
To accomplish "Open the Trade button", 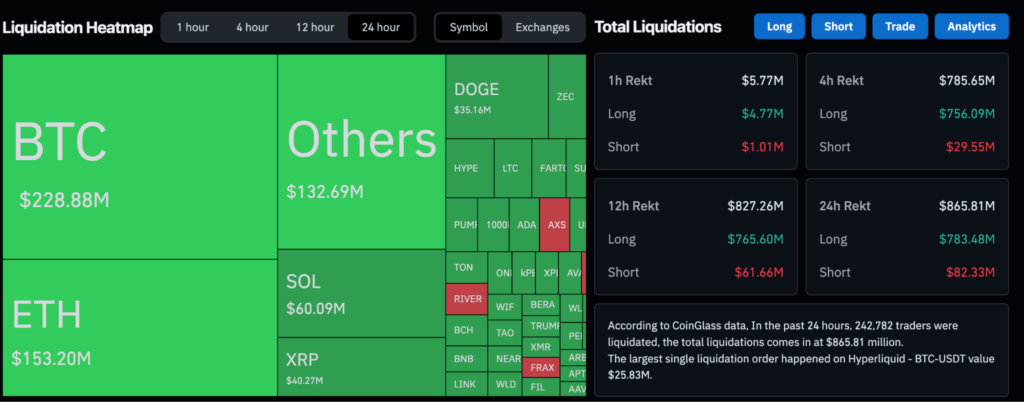I will (x=899, y=27).
